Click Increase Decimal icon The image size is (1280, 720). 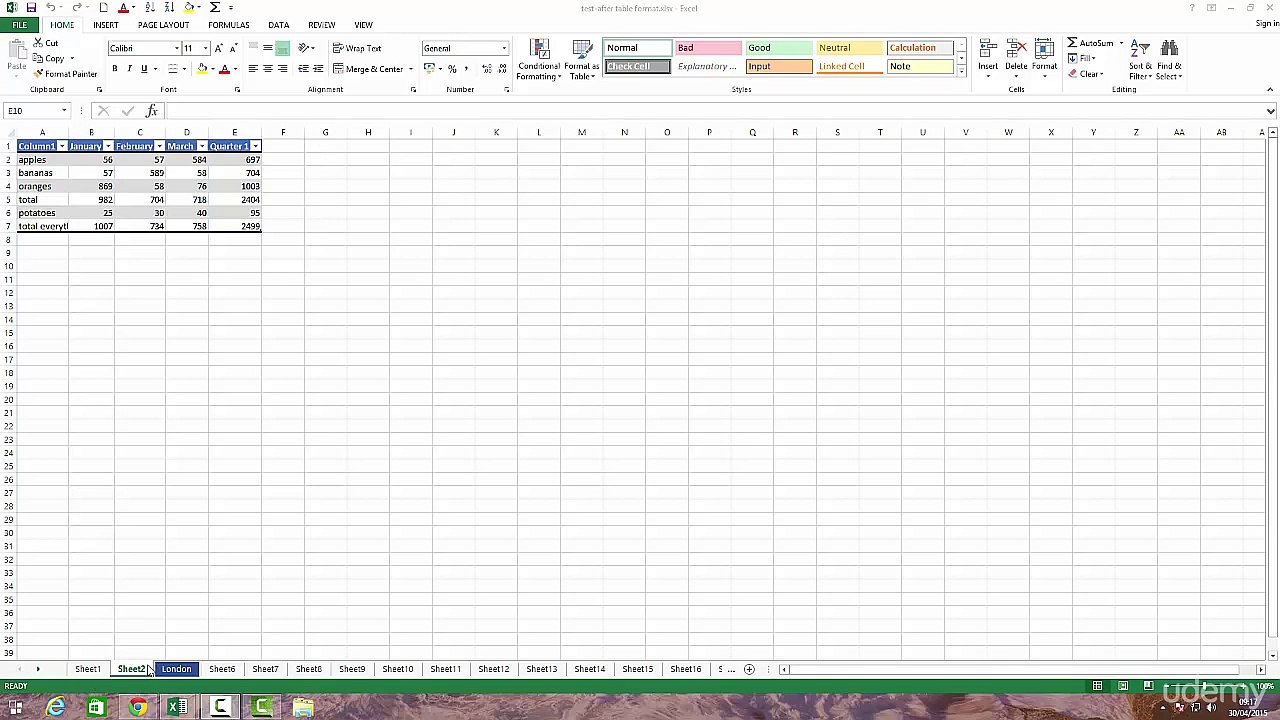pos(486,69)
